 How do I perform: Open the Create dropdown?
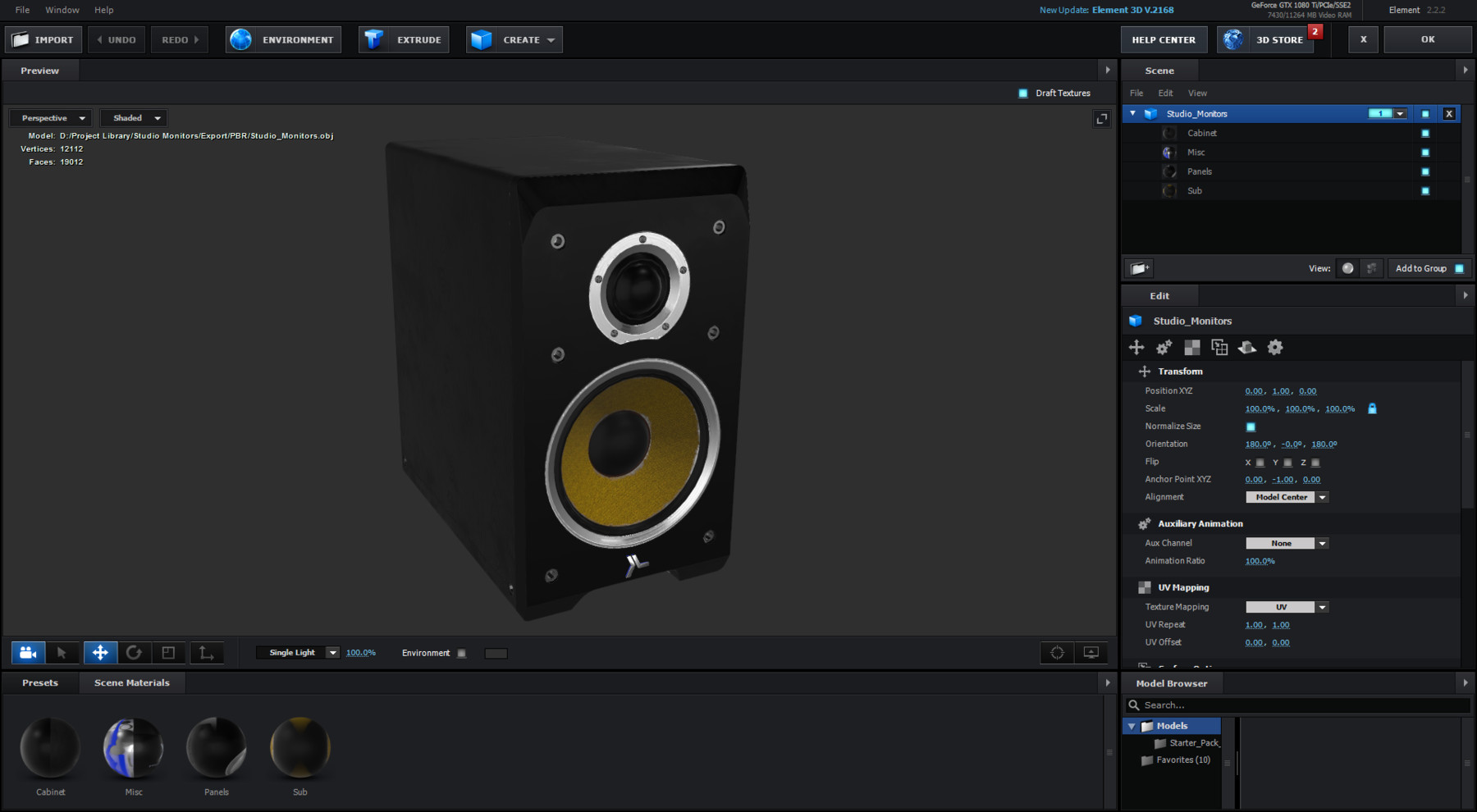(551, 39)
